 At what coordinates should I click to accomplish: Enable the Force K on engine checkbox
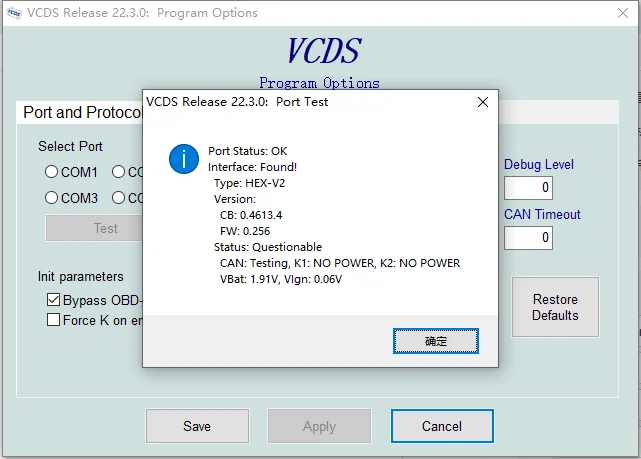pyautogui.click(x=53, y=320)
